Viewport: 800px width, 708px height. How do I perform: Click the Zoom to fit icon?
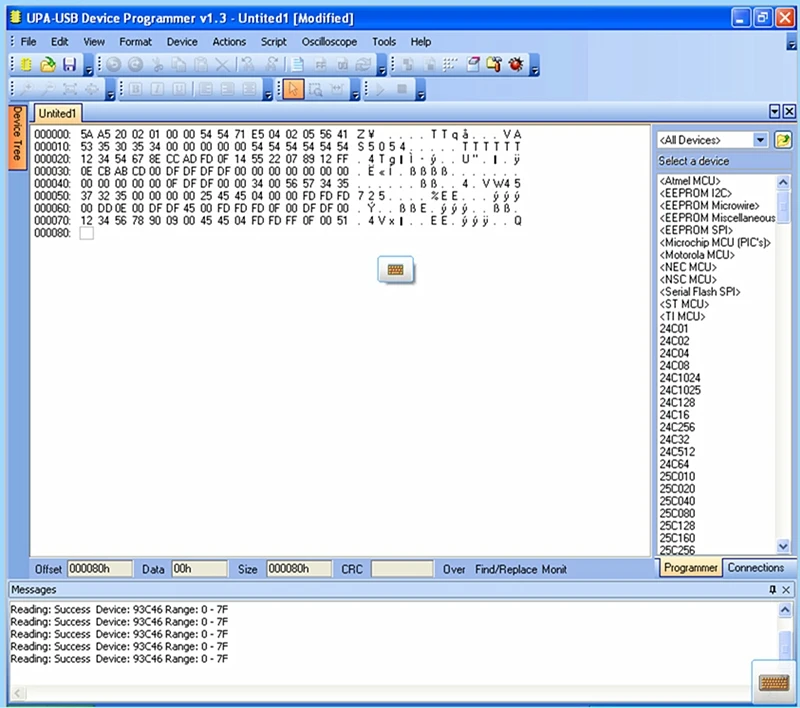[70, 89]
